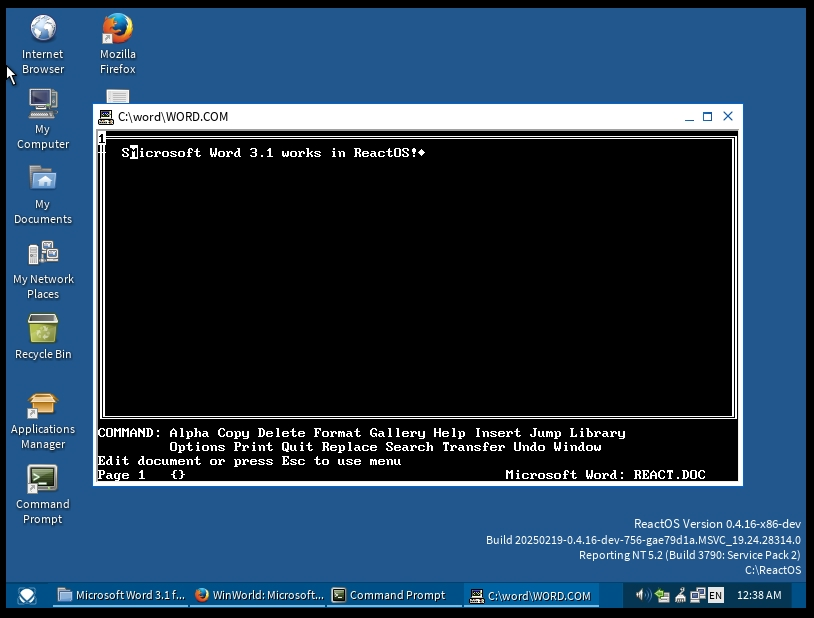The height and width of the screenshot is (618, 814).
Task: Launch the Applications Manager
Action: (x=42, y=405)
